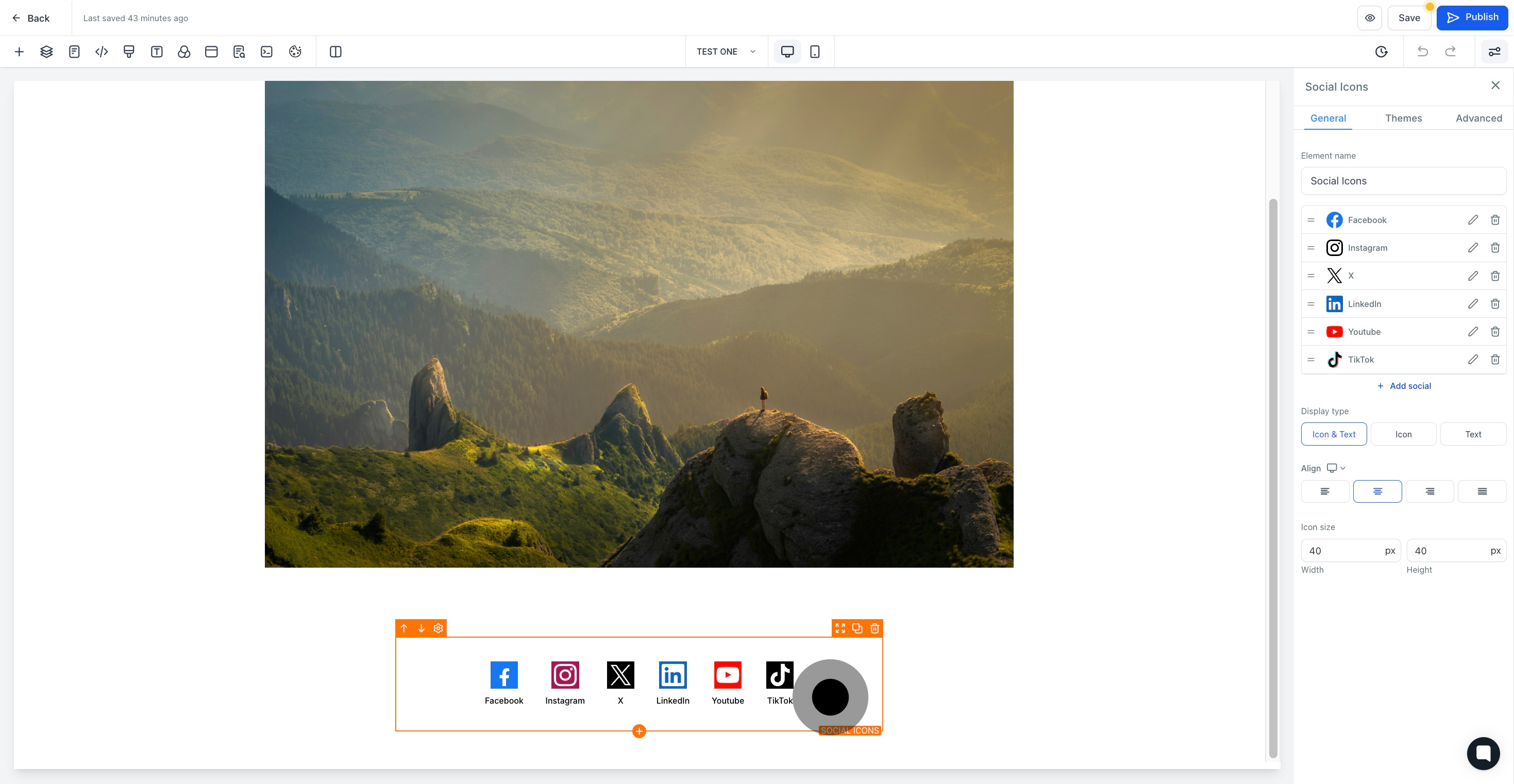The image size is (1514, 784).
Task: Edit the X social entry
Action: click(1473, 276)
